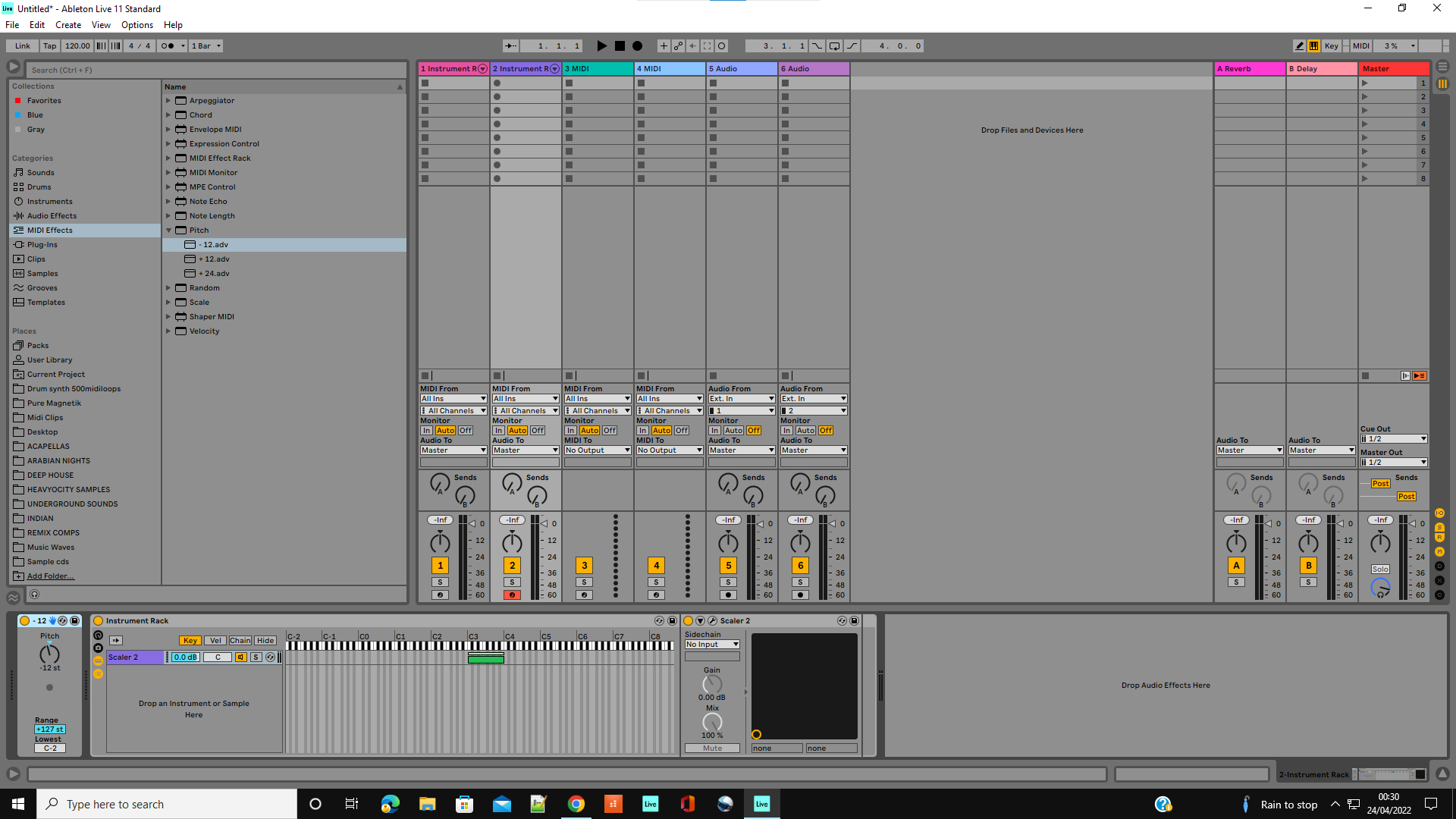
Task: Click the Follow playback icon
Action: click(x=511, y=46)
